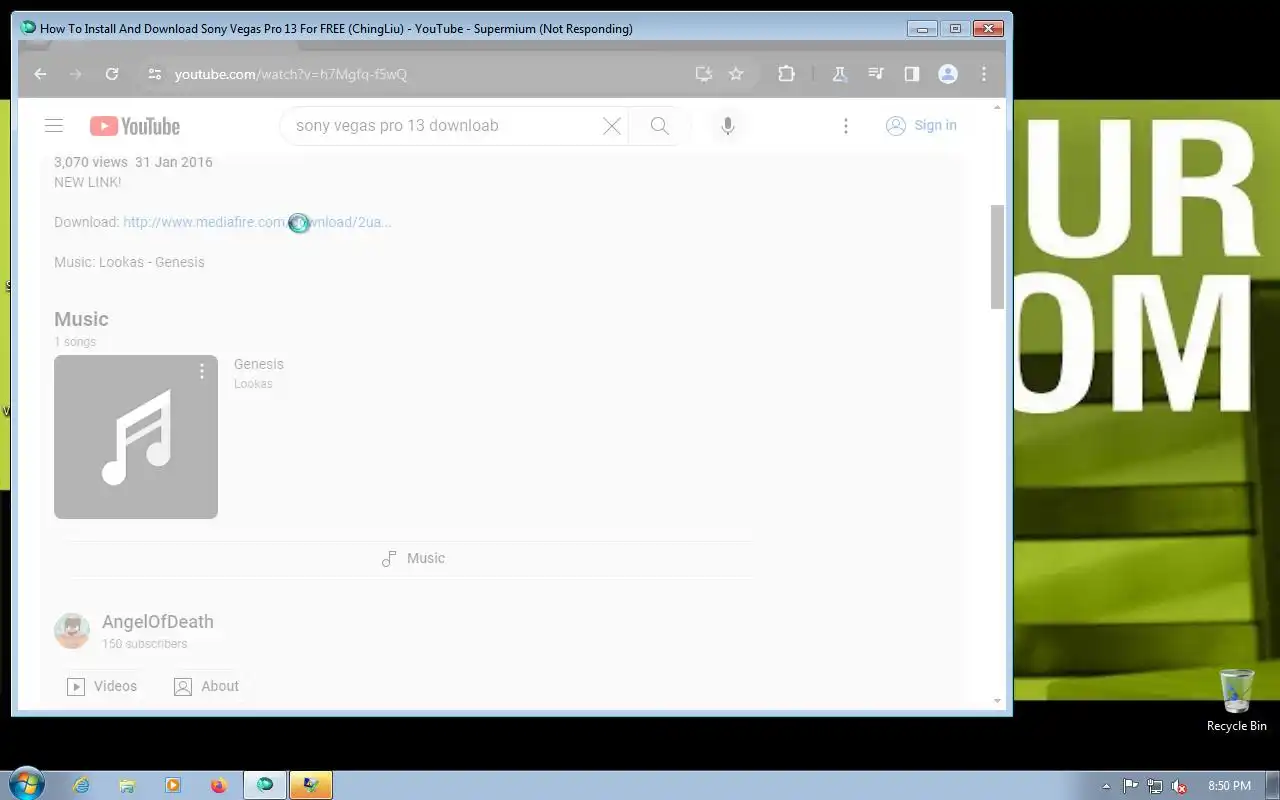Click the Lookas artist name
The height and width of the screenshot is (800, 1280).
pos(253,384)
